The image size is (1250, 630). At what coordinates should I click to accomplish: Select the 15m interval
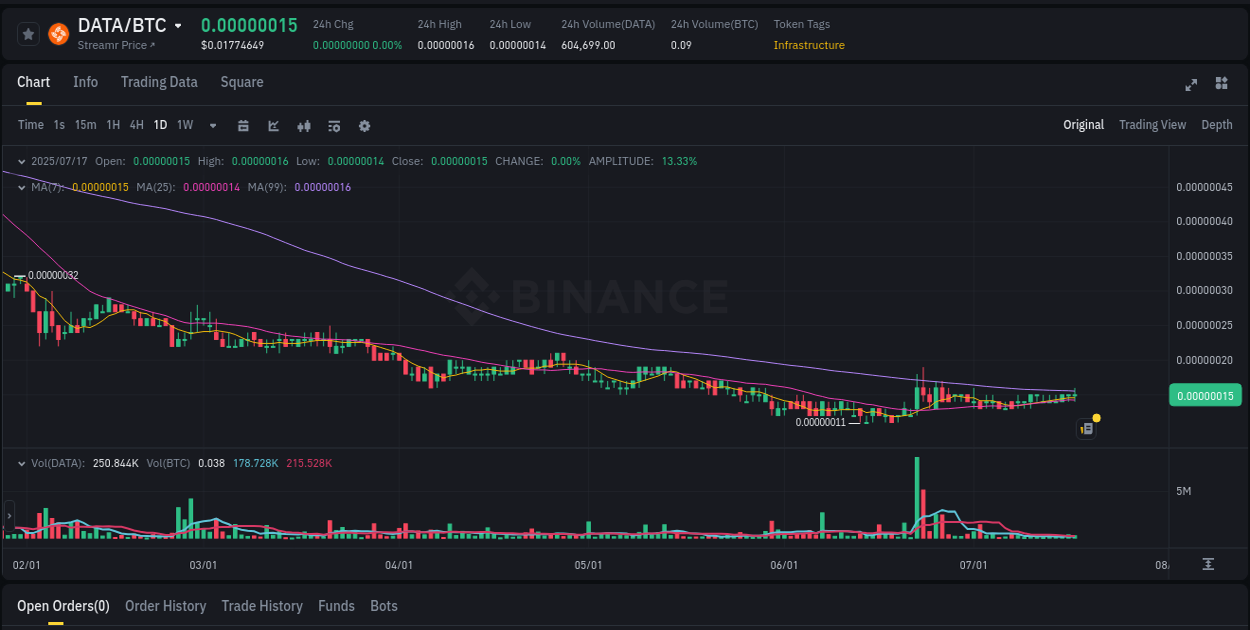(x=84, y=125)
